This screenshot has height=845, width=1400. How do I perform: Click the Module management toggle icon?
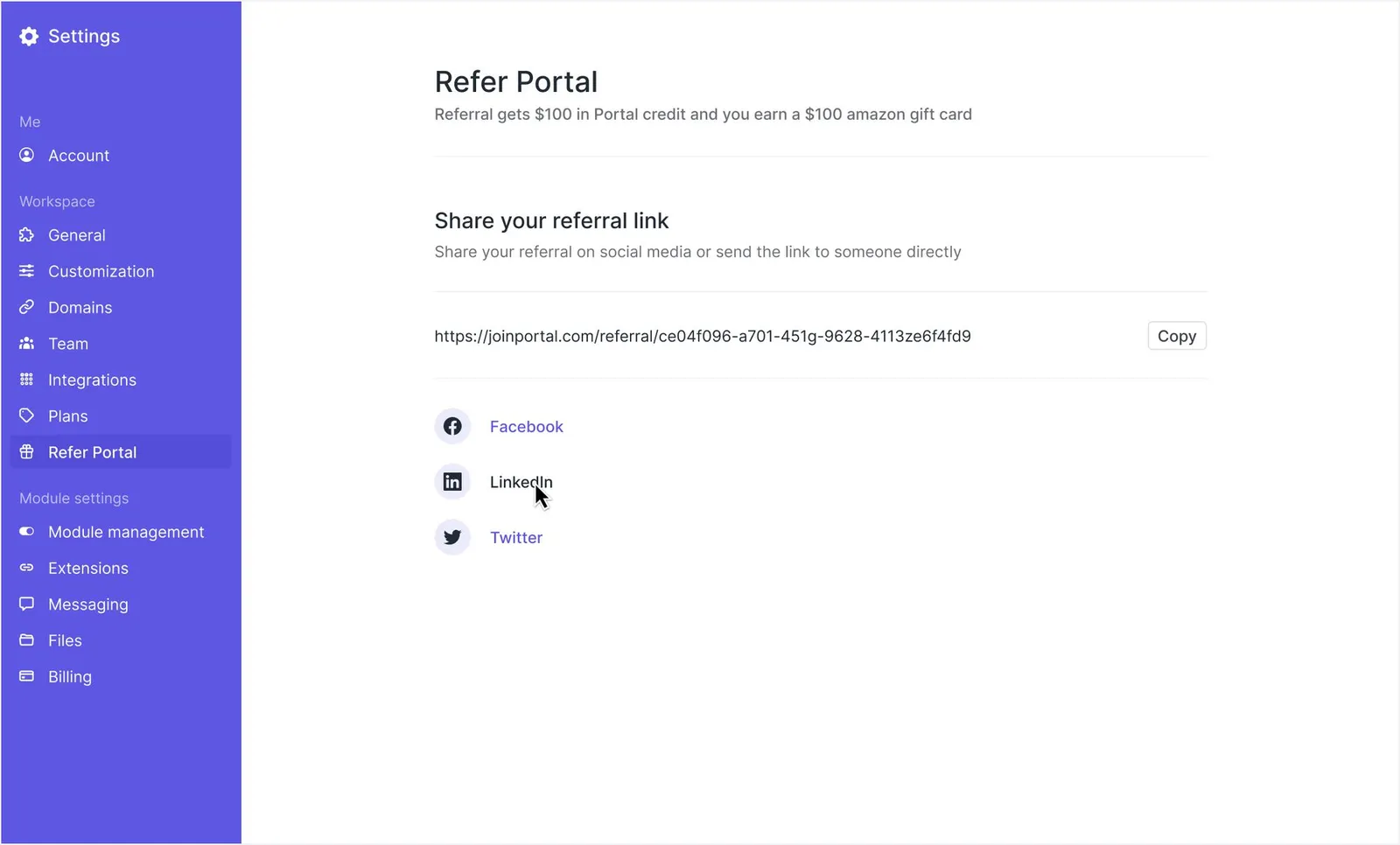[x=27, y=532]
